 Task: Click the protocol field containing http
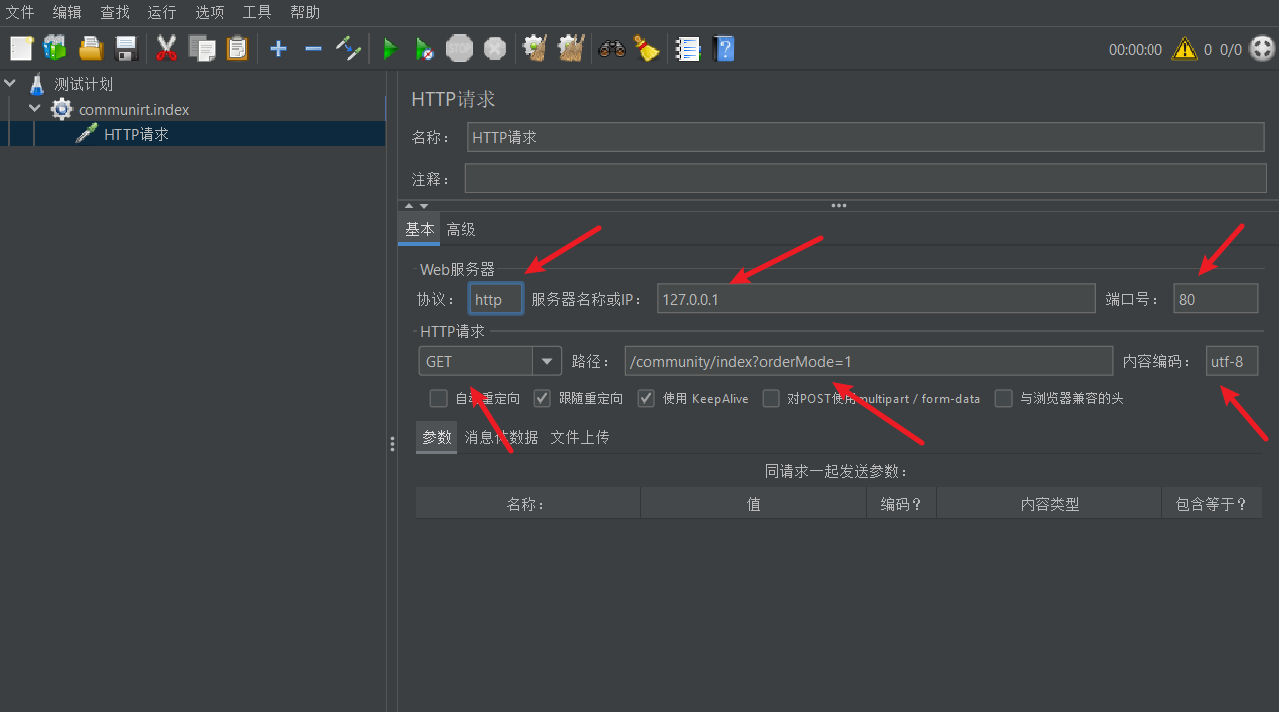pos(496,299)
